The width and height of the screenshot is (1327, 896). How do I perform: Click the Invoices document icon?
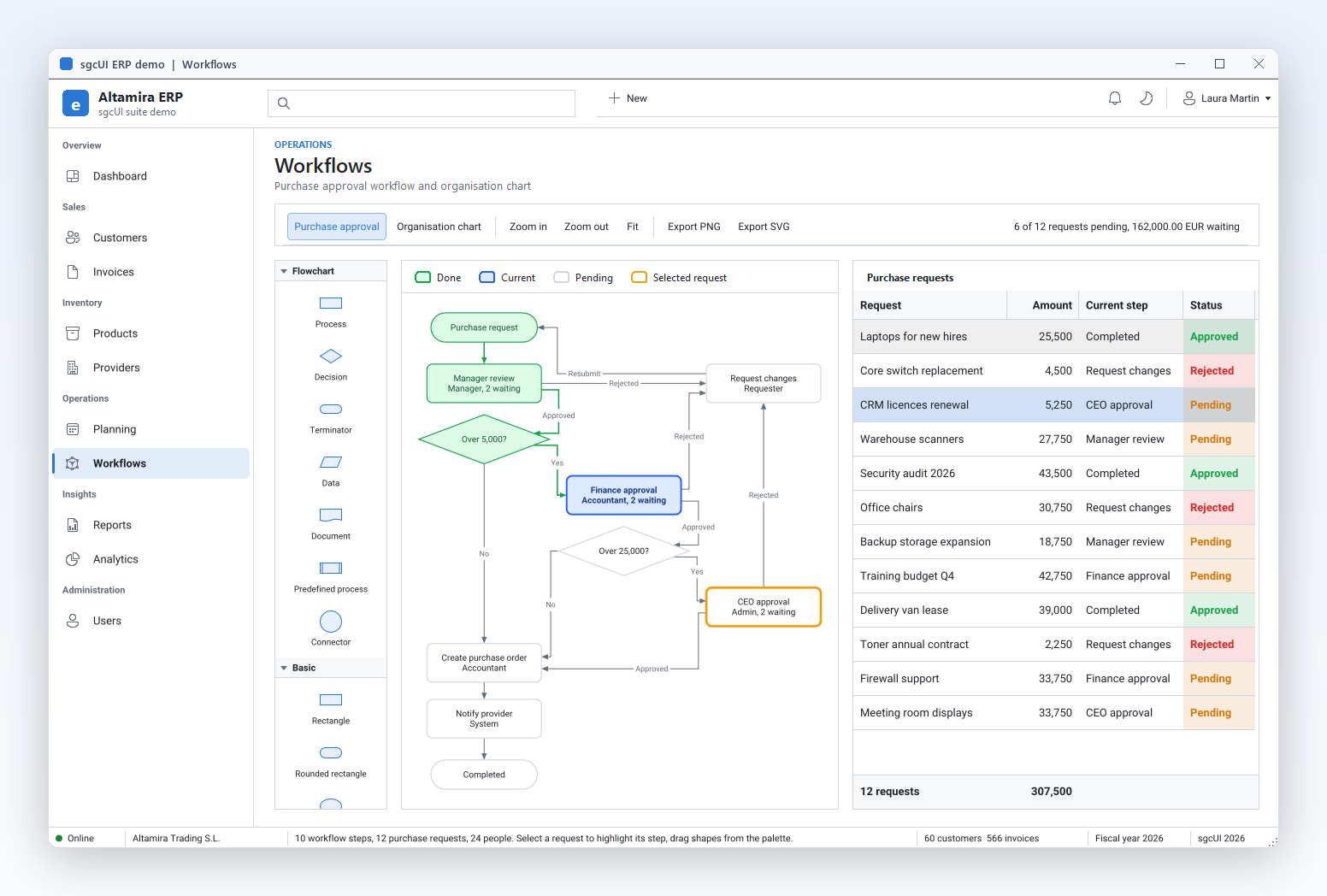click(x=73, y=272)
